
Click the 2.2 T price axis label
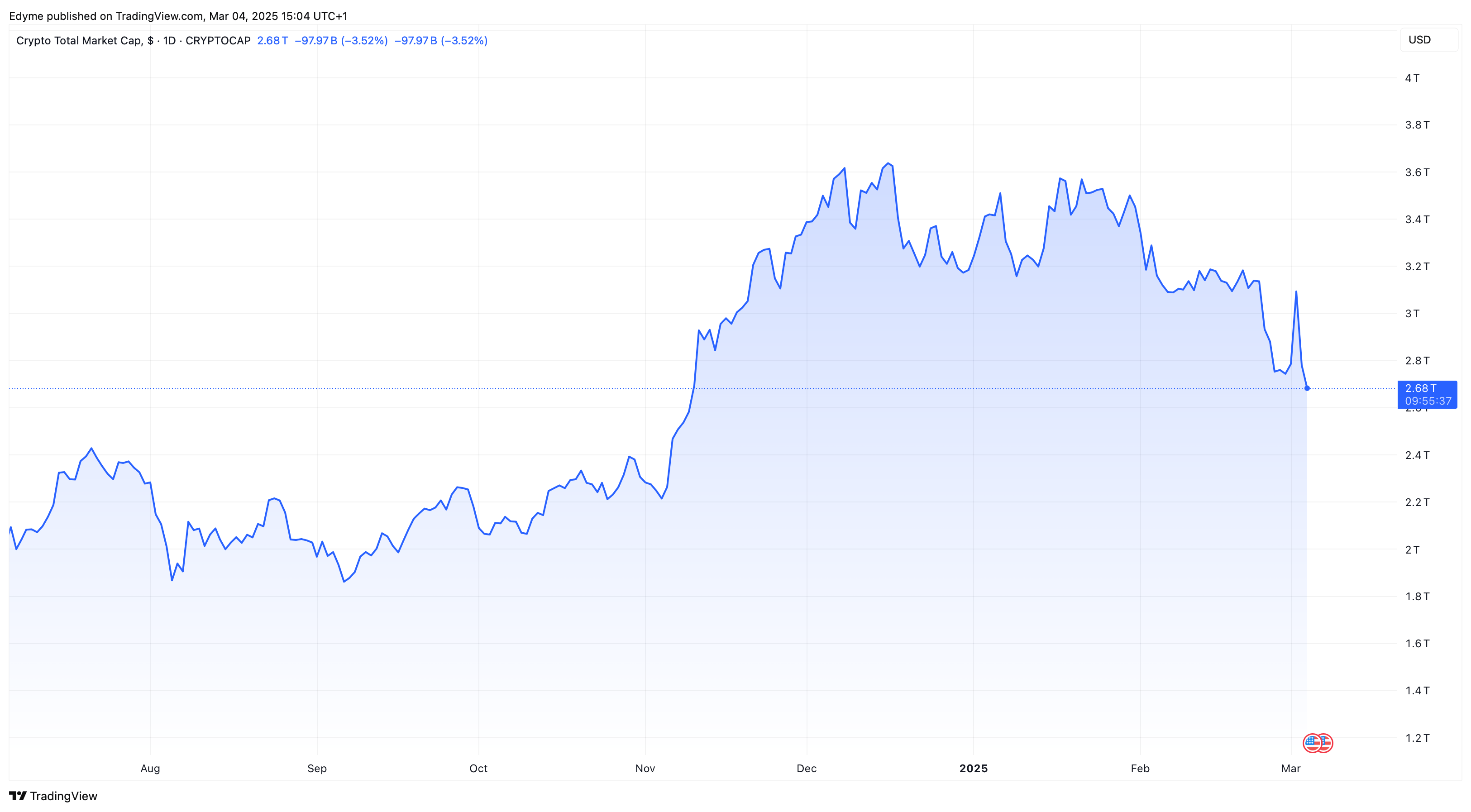click(x=1417, y=502)
